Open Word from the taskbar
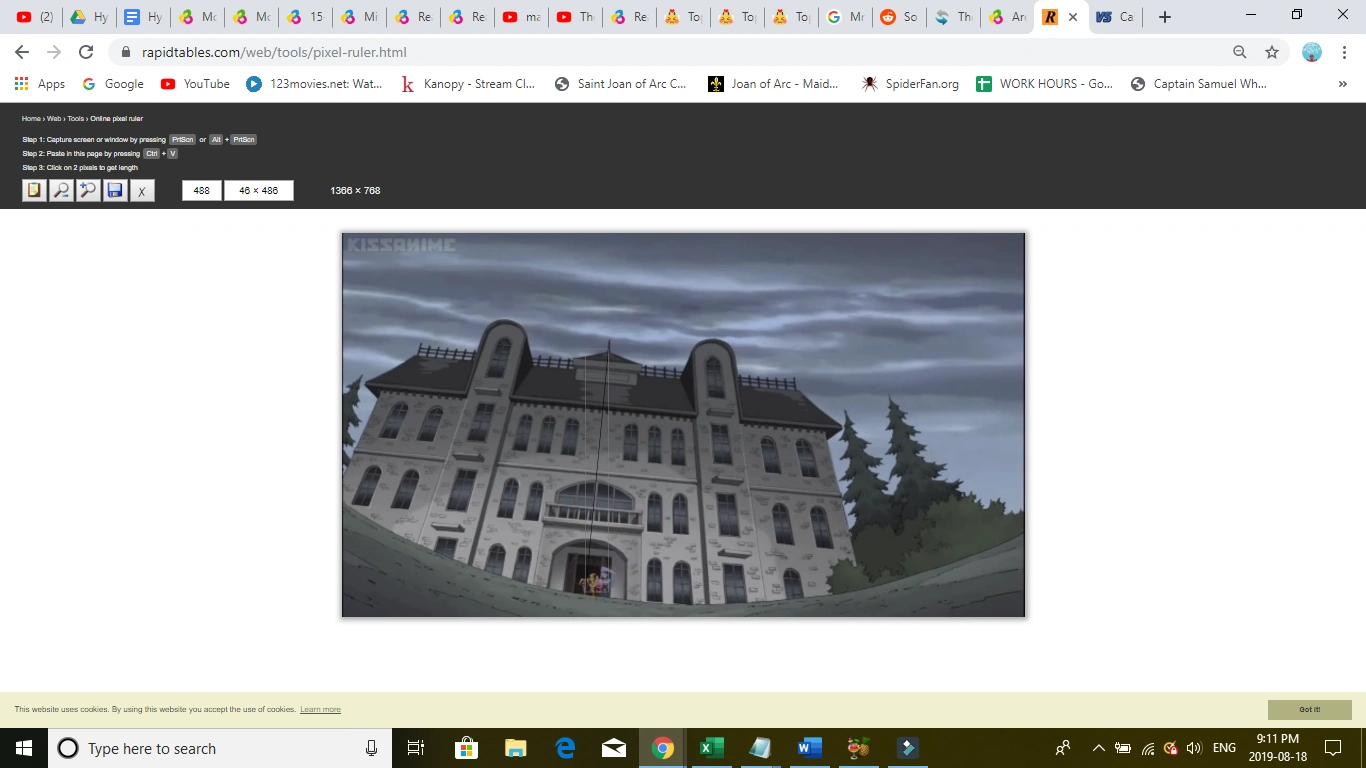 (x=809, y=748)
